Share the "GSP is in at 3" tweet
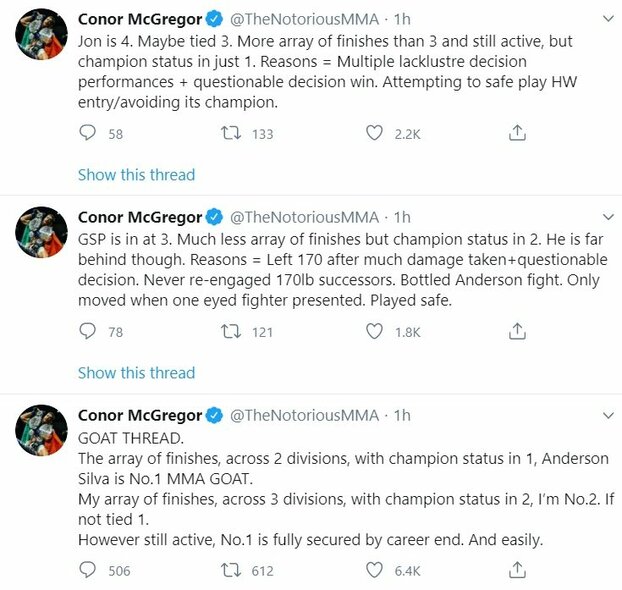Viewport: 622px width, 590px height. pyautogui.click(x=517, y=331)
